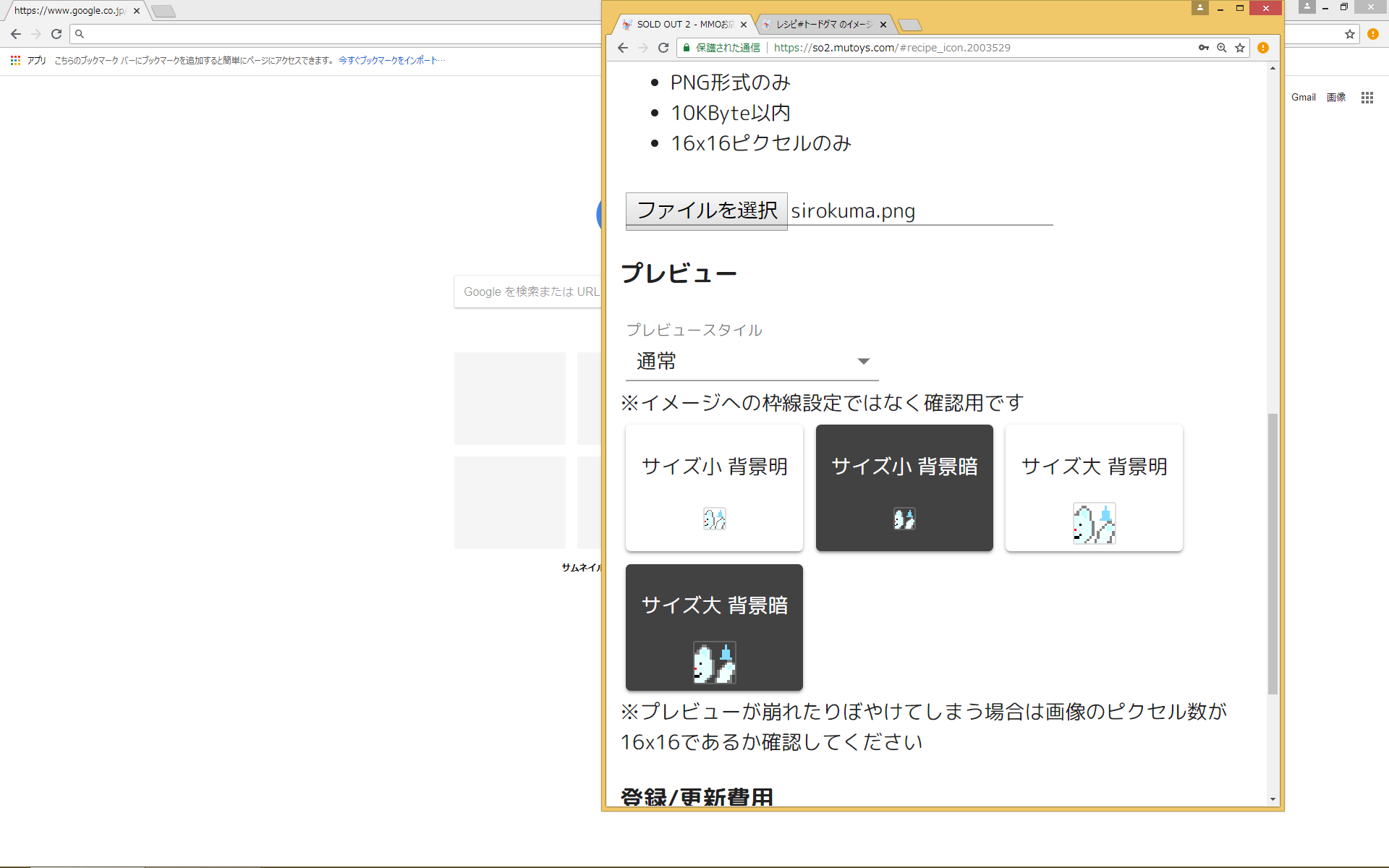
Task: Select the サイズ大 背景暗 preview card
Action: coord(714,627)
